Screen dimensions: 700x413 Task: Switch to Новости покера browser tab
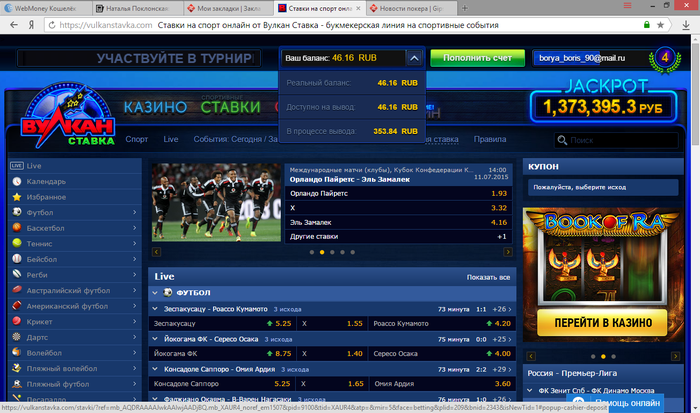411,8
